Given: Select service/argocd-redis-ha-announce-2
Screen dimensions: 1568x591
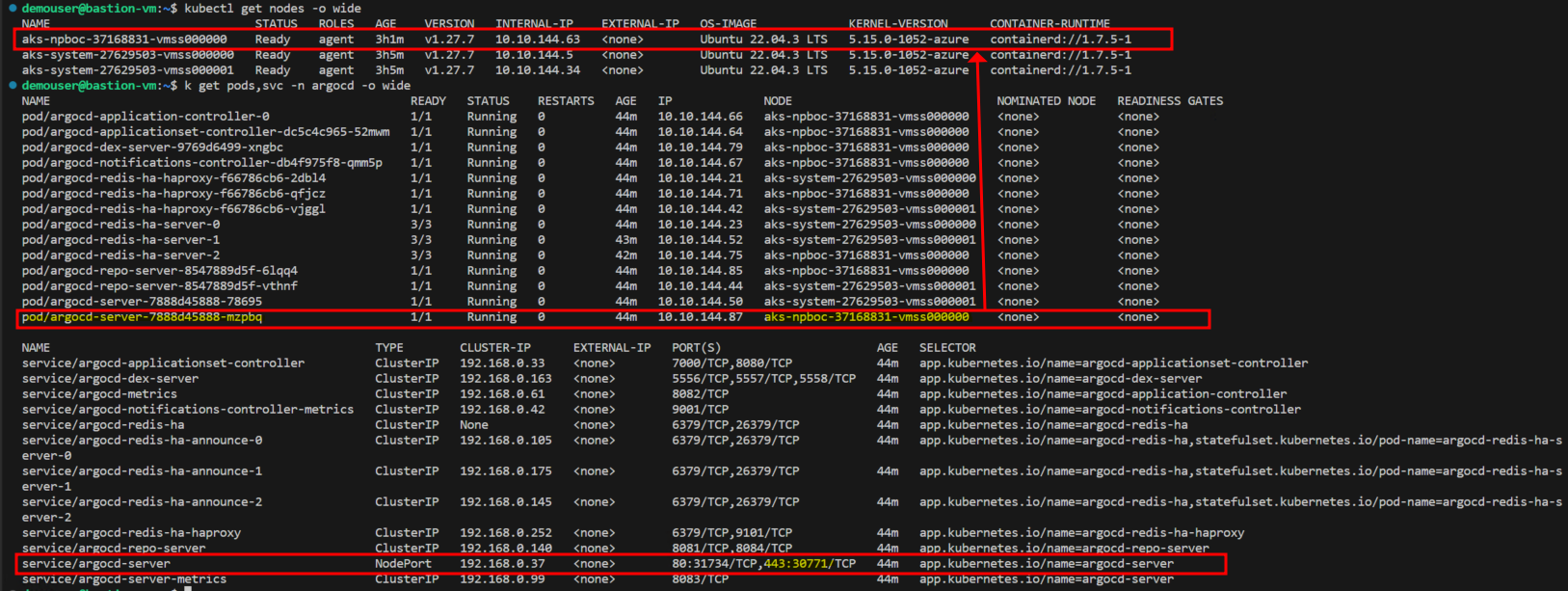Looking at the screenshot, I should coord(142,502).
